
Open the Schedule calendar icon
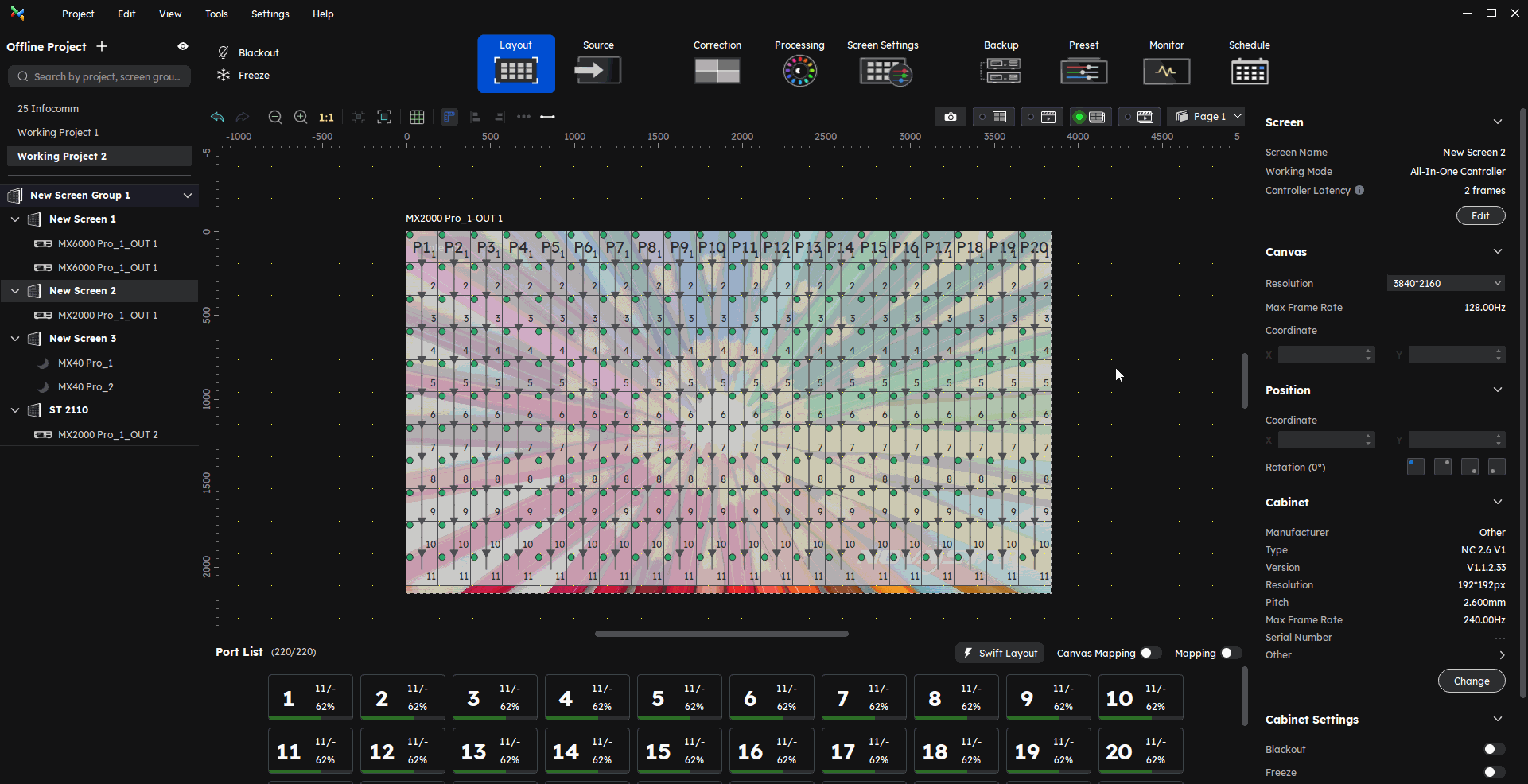tap(1249, 72)
